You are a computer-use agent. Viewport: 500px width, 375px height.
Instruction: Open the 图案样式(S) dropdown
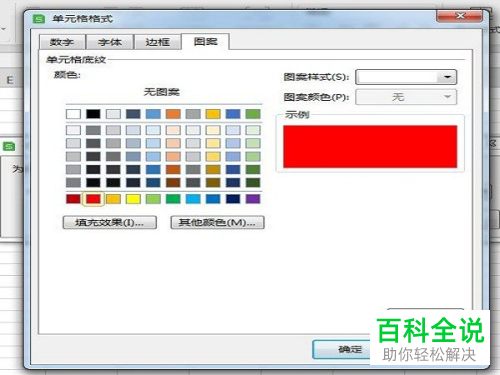tap(406, 77)
